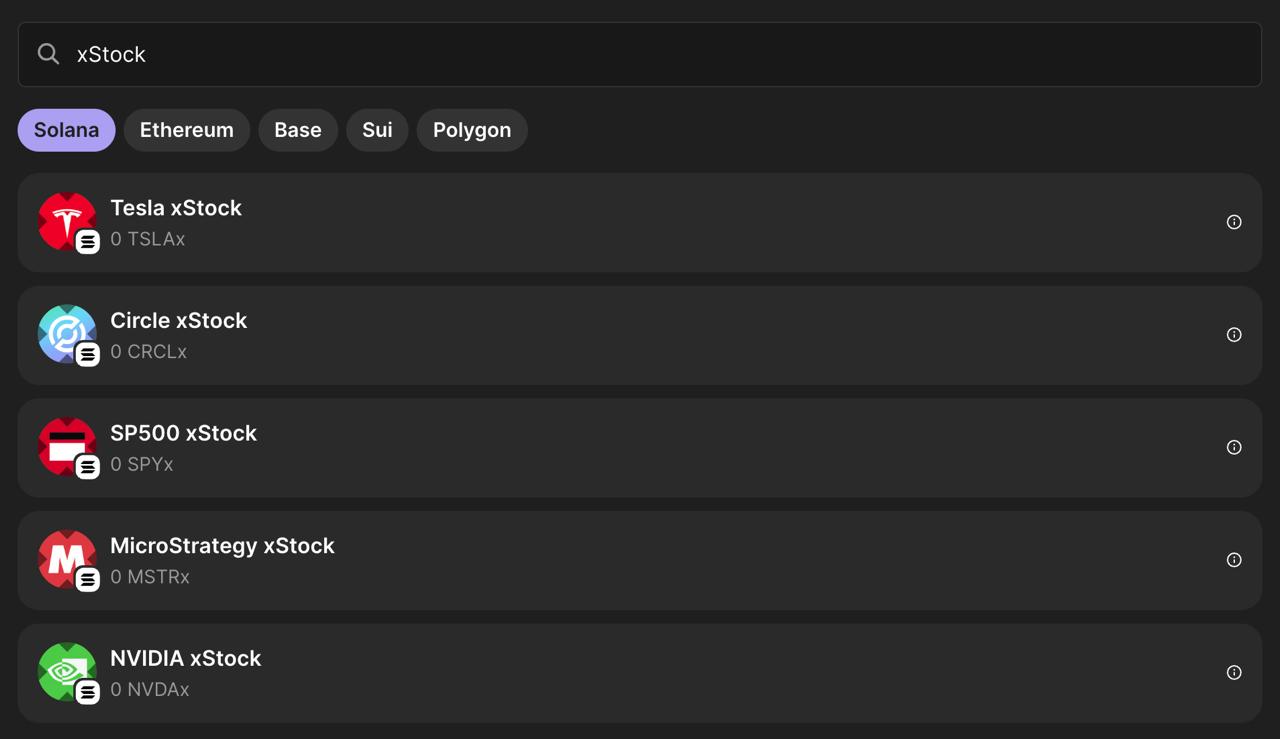Click the Circle xStock name text
Image resolution: width=1280 pixels, height=739 pixels.
click(179, 321)
